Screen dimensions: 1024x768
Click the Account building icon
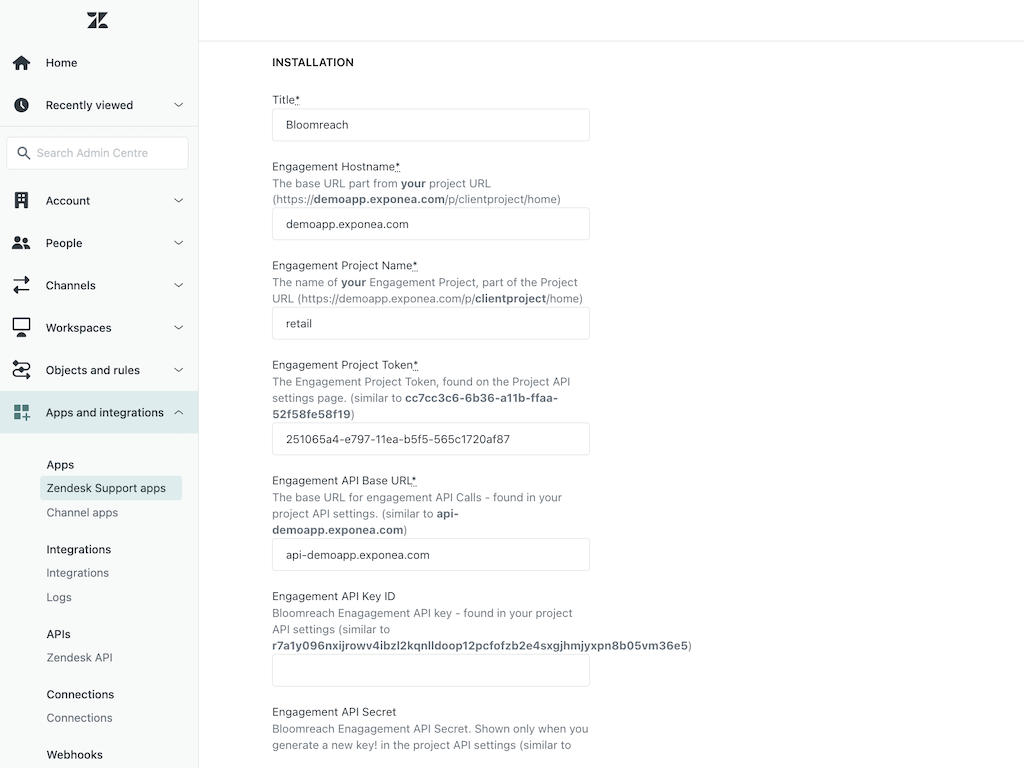(21, 201)
